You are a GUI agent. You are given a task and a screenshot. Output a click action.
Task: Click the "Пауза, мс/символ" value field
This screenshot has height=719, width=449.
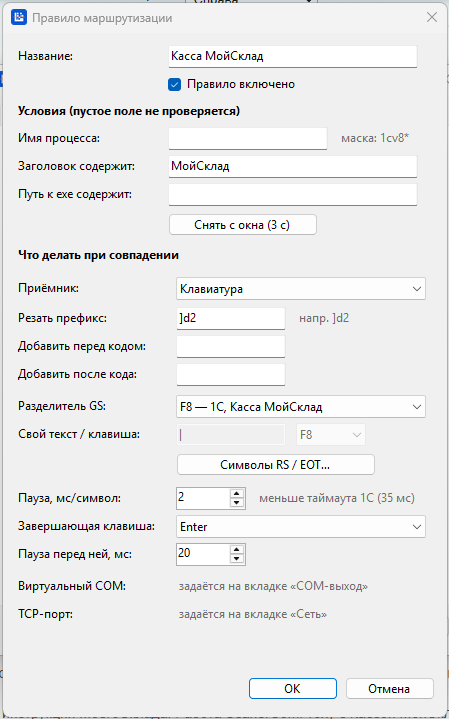203,498
